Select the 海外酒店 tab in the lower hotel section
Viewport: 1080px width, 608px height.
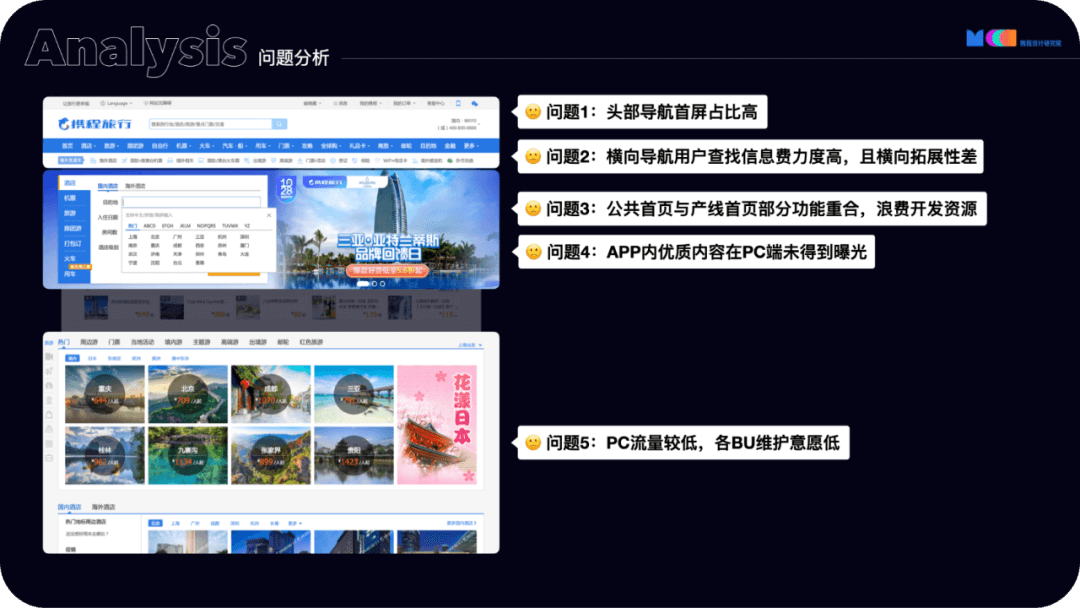103,507
